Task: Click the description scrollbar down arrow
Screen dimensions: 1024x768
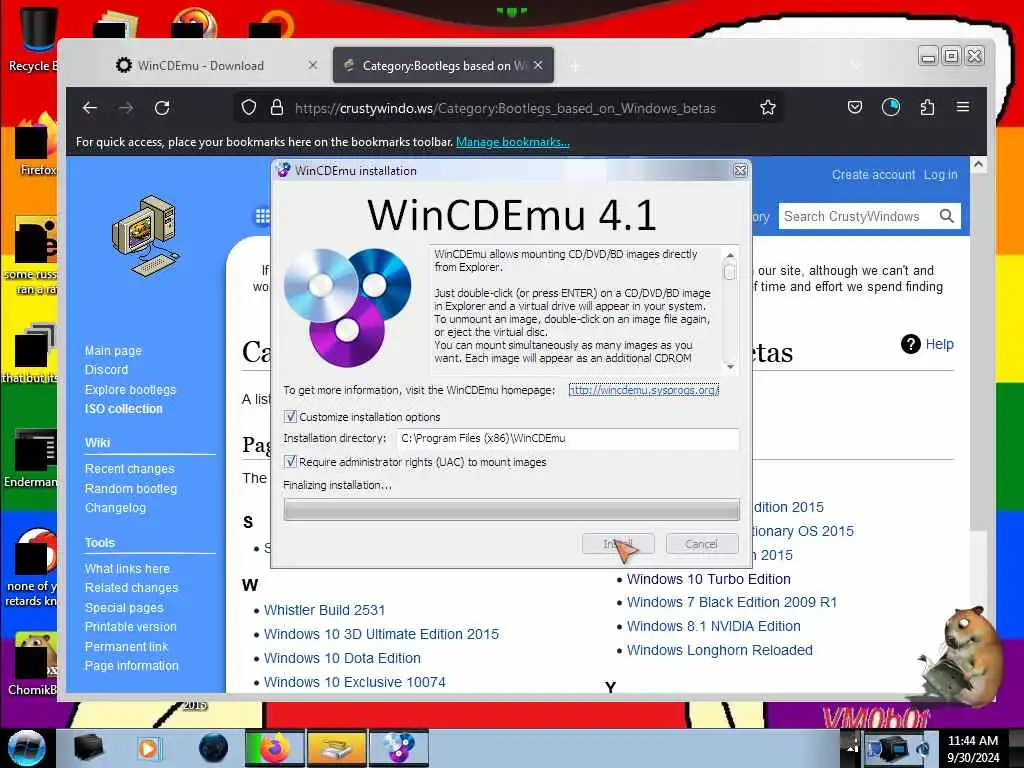Action: tap(730, 367)
